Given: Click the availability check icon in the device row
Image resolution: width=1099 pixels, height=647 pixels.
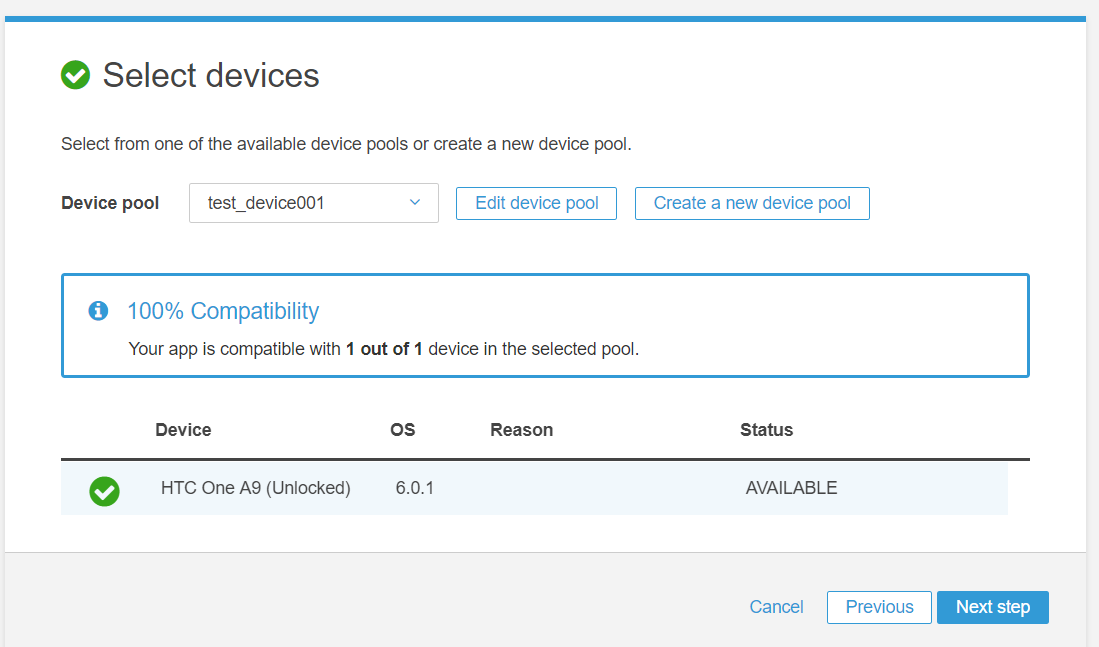Looking at the screenshot, I should click(x=104, y=491).
